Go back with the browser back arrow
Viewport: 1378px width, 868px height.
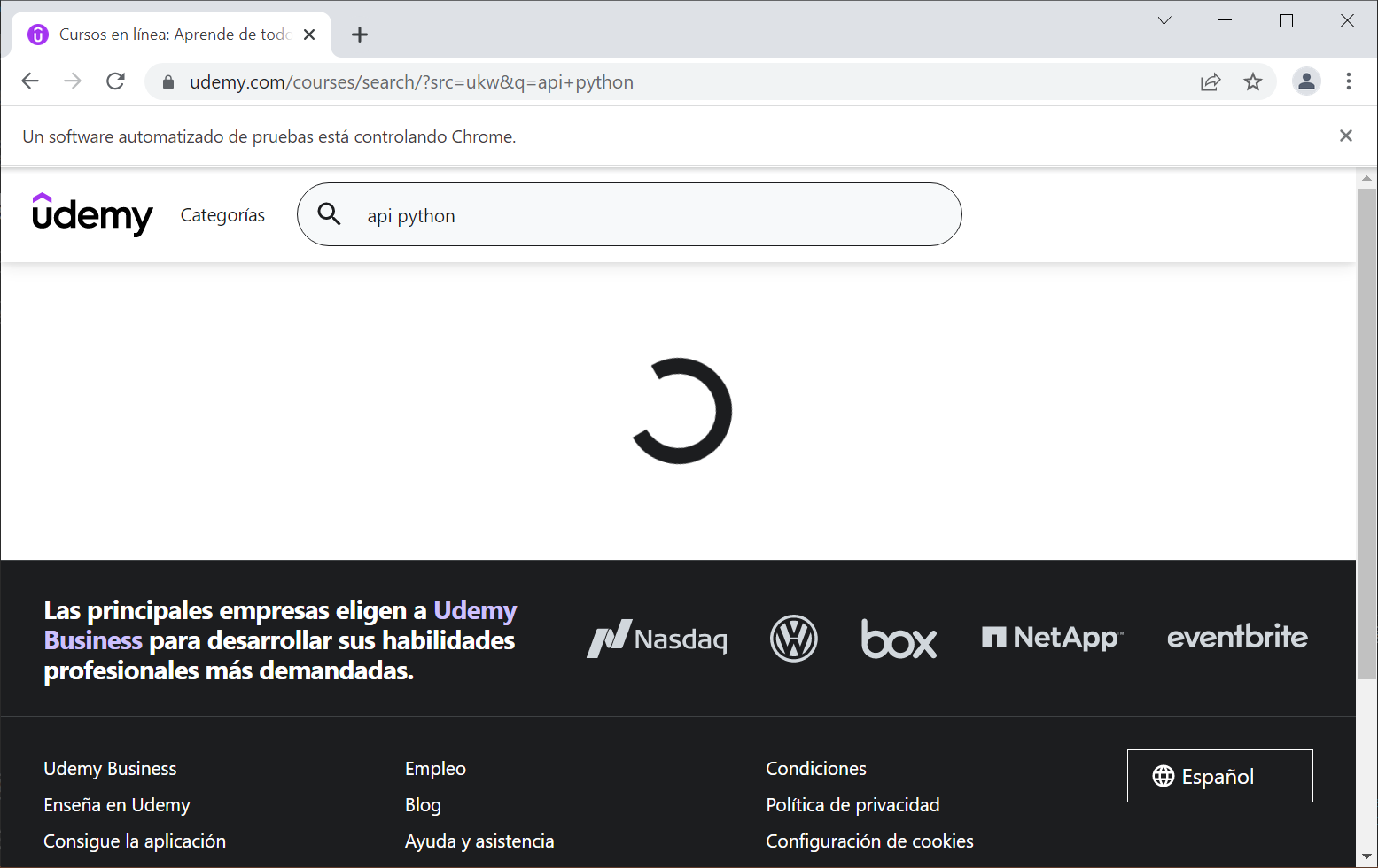(30, 81)
